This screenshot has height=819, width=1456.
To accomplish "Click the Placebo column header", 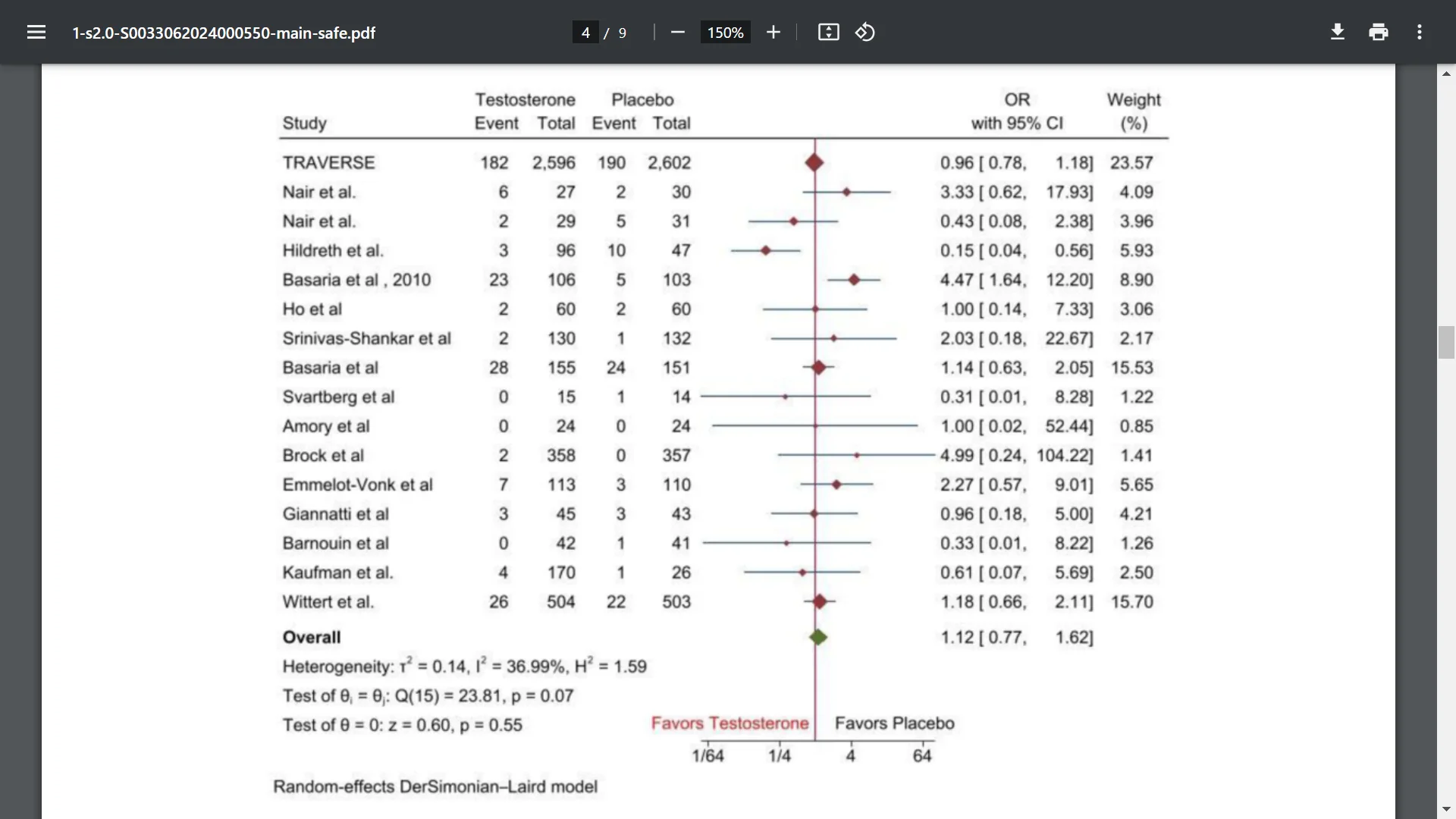I will point(642,100).
